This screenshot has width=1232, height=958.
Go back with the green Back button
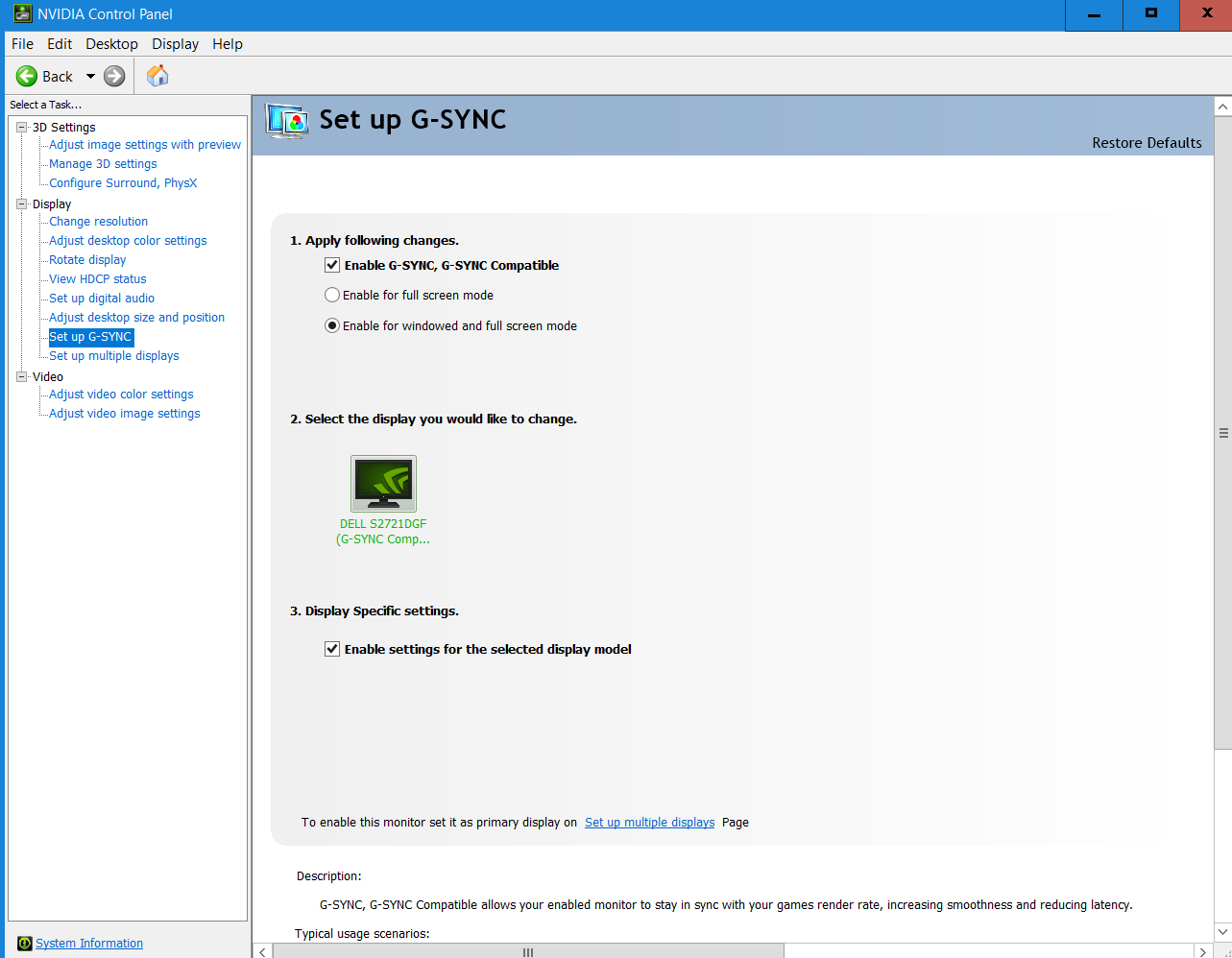44,76
